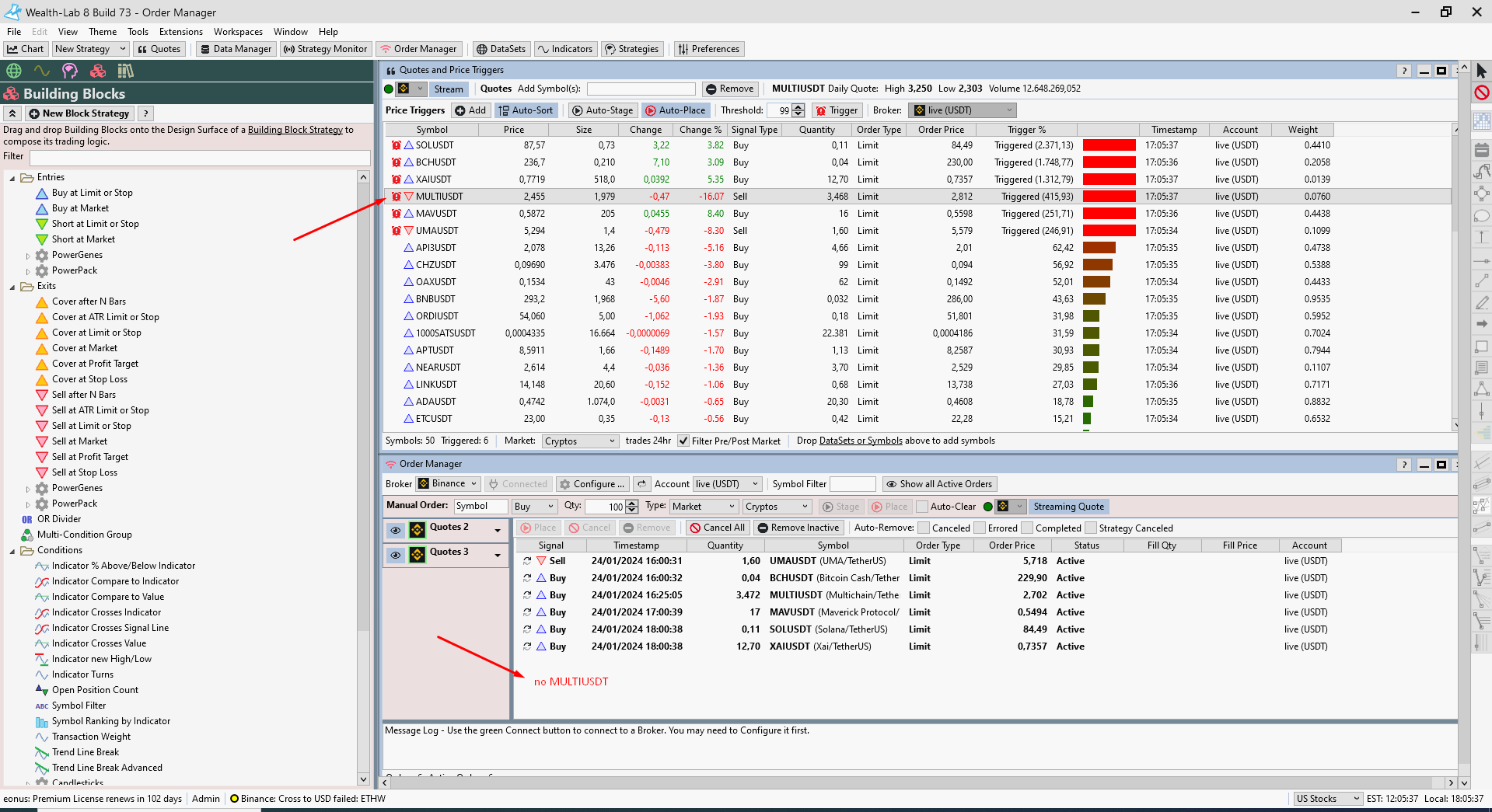Open the order Type Market dropdown
Screen dimensions: 1492x812
coord(704,507)
